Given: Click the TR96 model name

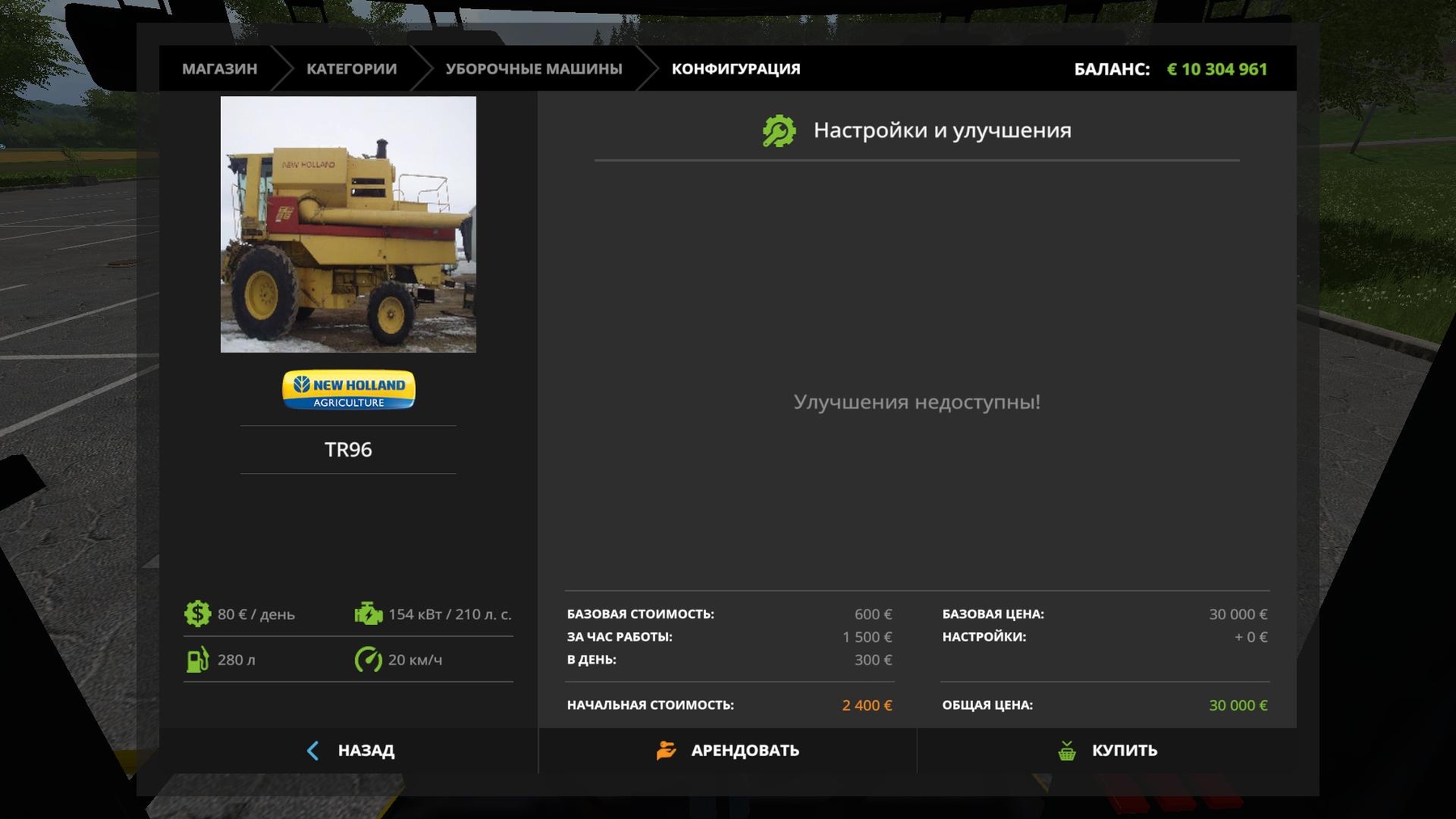Looking at the screenshot, I should (348, 450).
